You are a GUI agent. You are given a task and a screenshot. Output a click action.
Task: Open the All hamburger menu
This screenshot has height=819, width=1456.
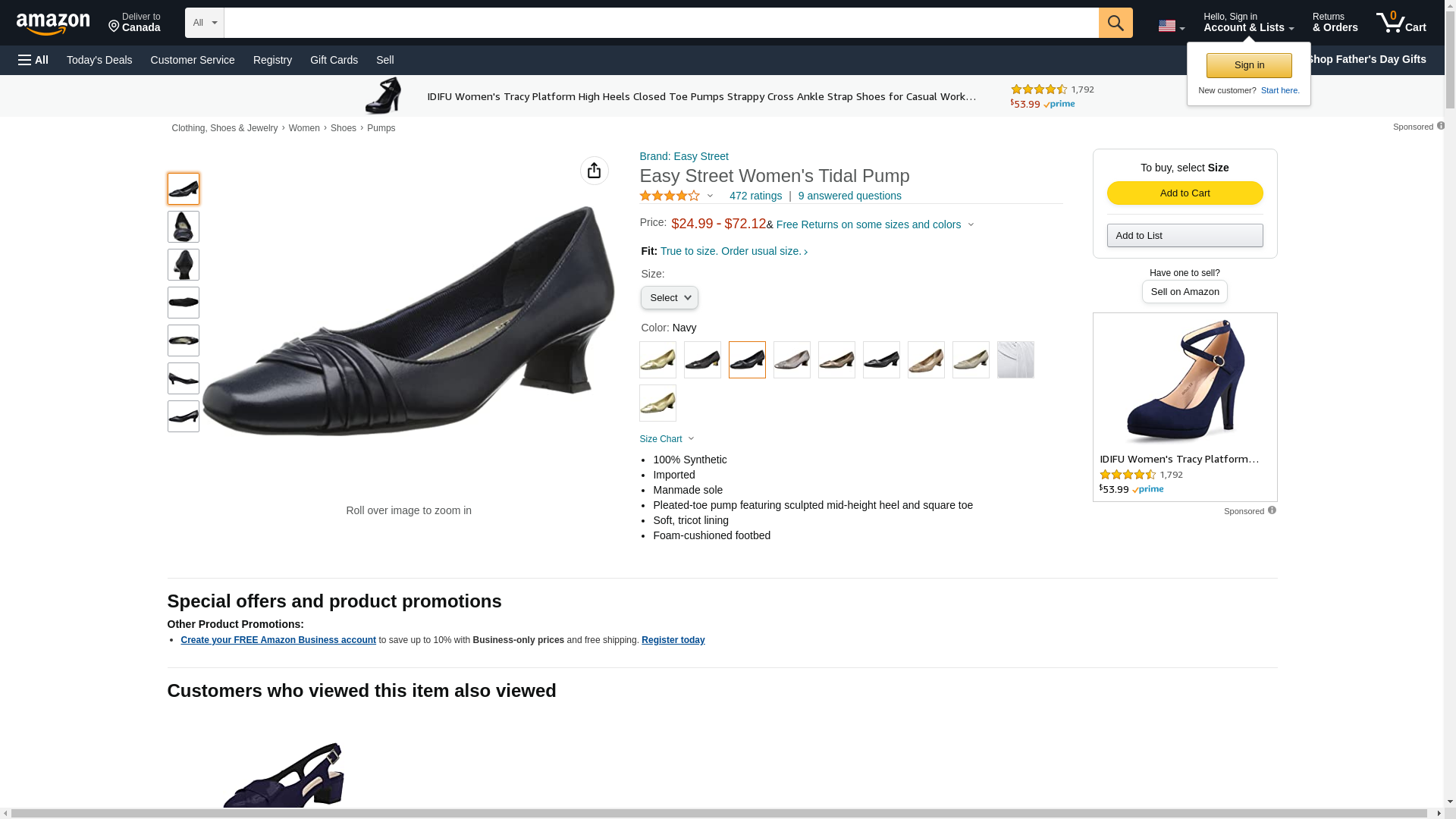(x=33, y=60)
